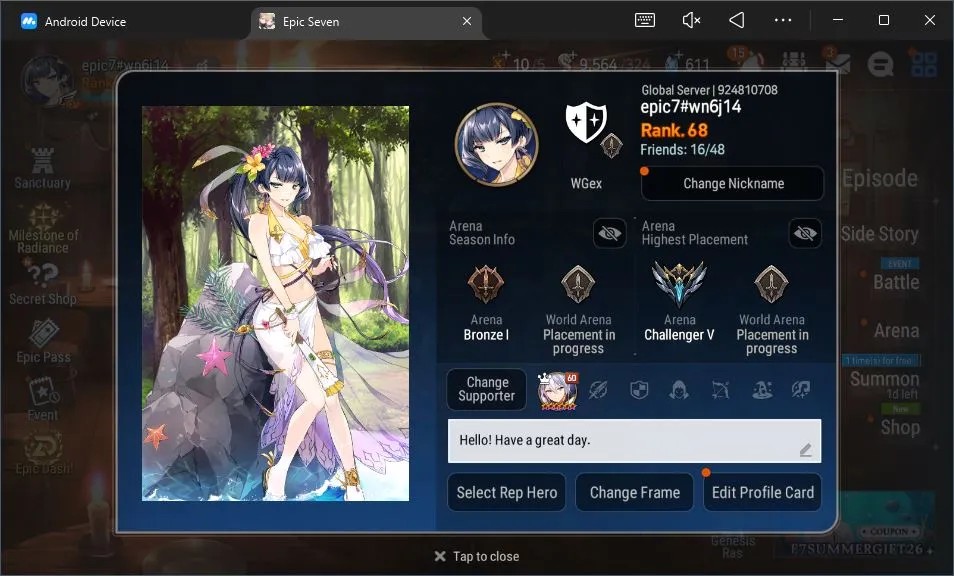The height and width of the screenshot is (576, 954).
Task: Click the Friends: 16/48 text
Action: click(x=682, y=150)
